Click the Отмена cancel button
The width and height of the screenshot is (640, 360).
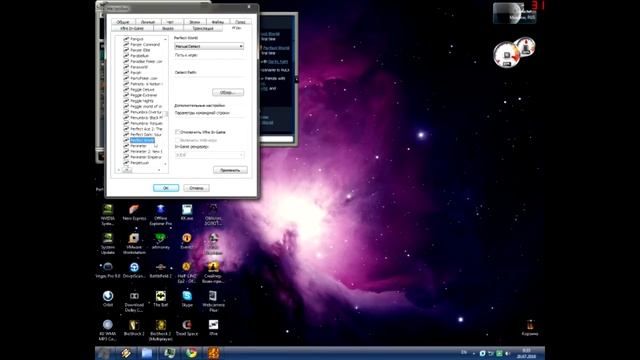pos(196,188)
